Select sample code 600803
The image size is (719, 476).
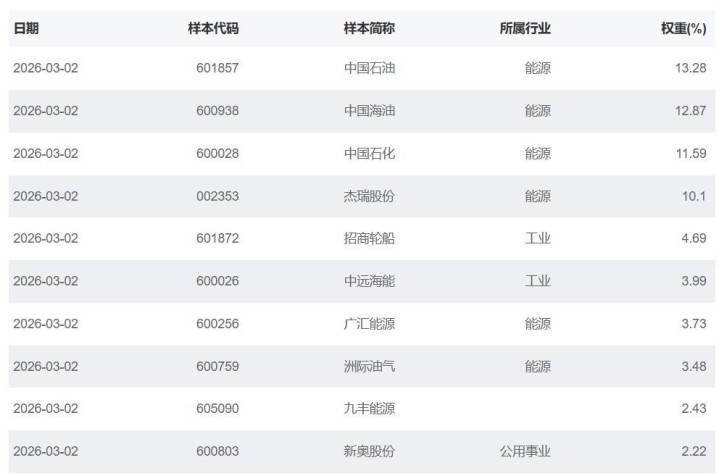217,451
